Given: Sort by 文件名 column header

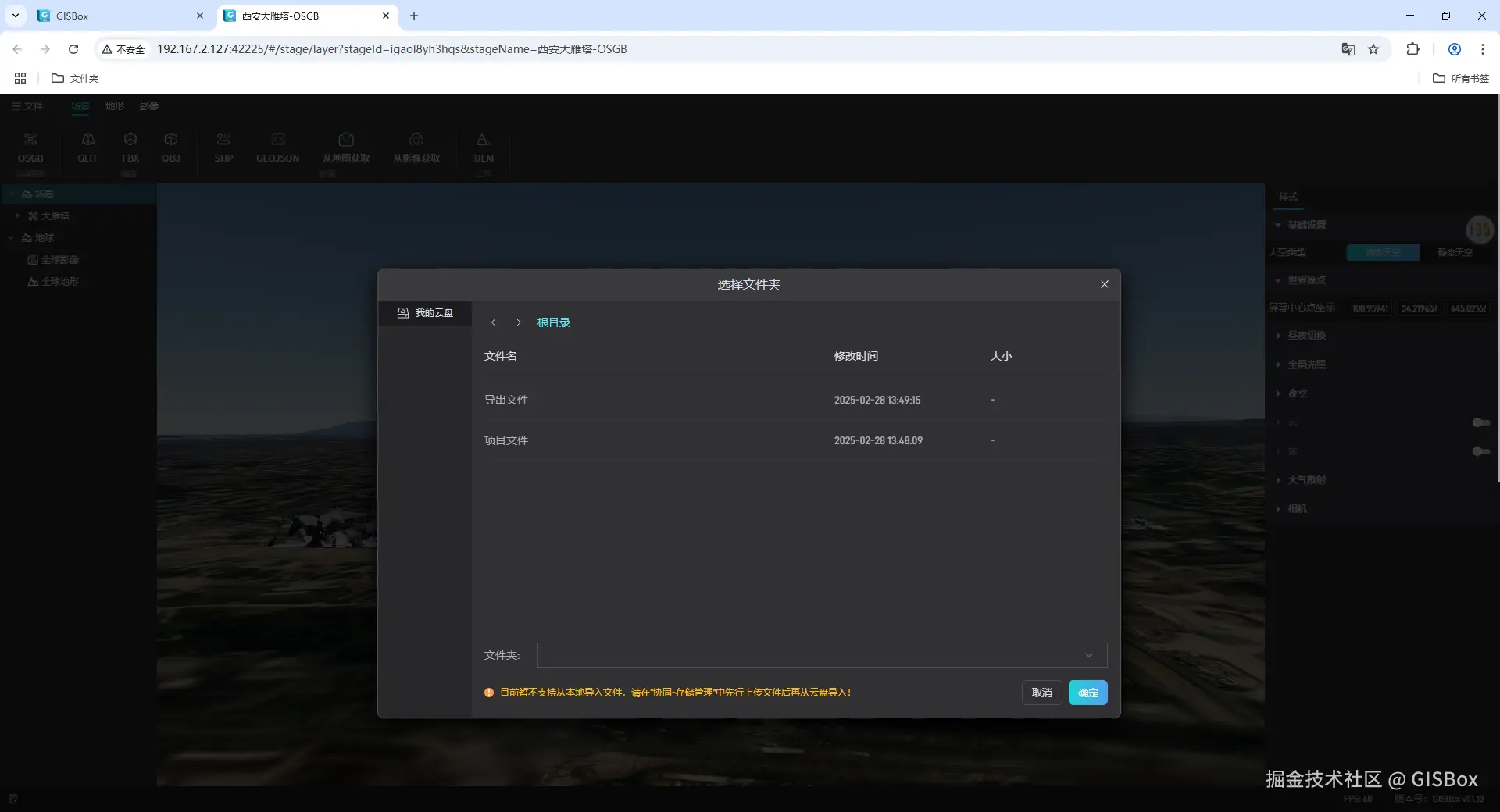Looking at the screenshot, I should [500, 356].
